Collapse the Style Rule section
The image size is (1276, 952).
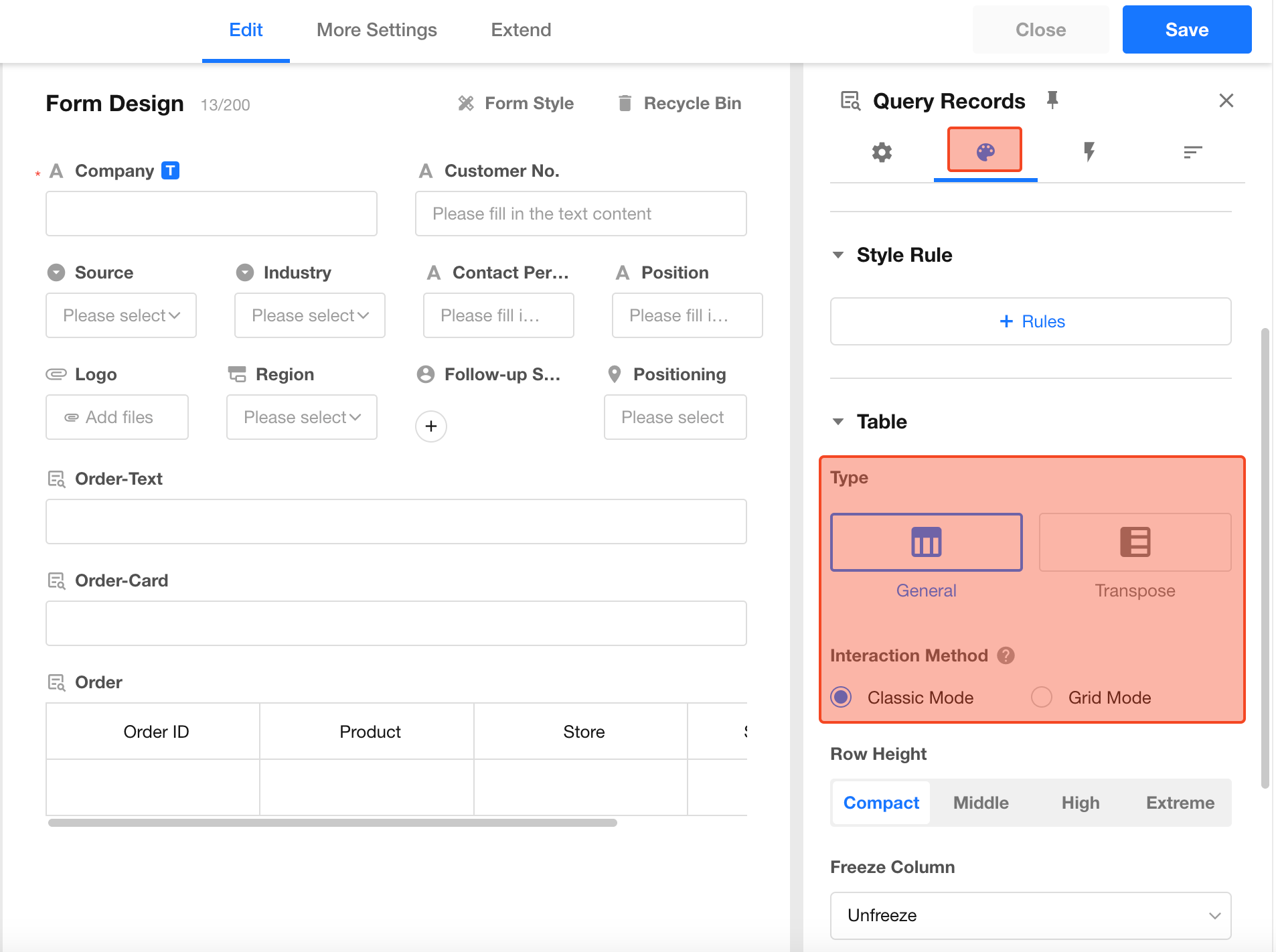(x=838, y=255)
